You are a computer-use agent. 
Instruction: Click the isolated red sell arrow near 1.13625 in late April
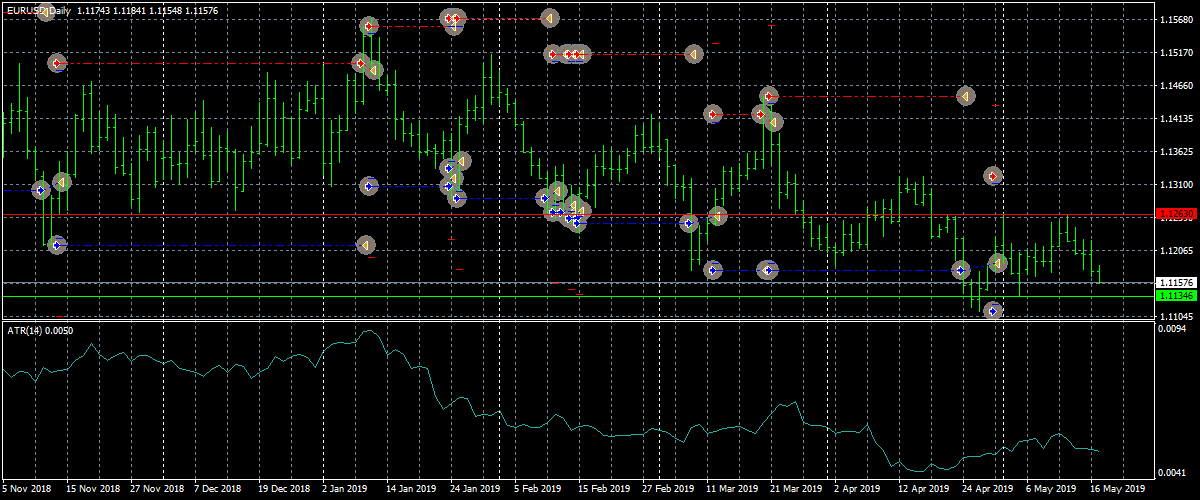[992, 176]
